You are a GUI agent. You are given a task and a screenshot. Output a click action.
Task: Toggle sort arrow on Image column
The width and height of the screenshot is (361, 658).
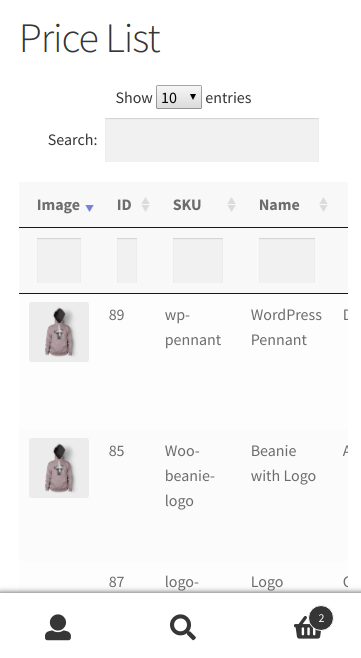[x=89, y=207]
